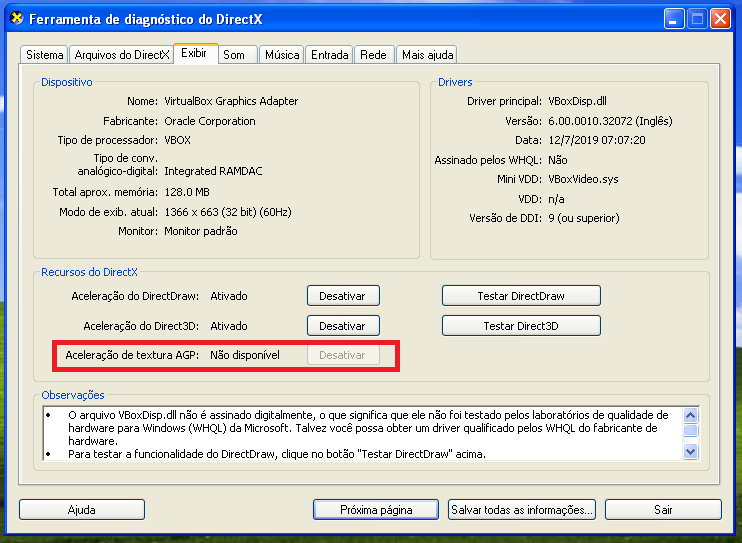Select the Mais ajuda tab
Screen dimensions: 742x543
coord(427,55)
